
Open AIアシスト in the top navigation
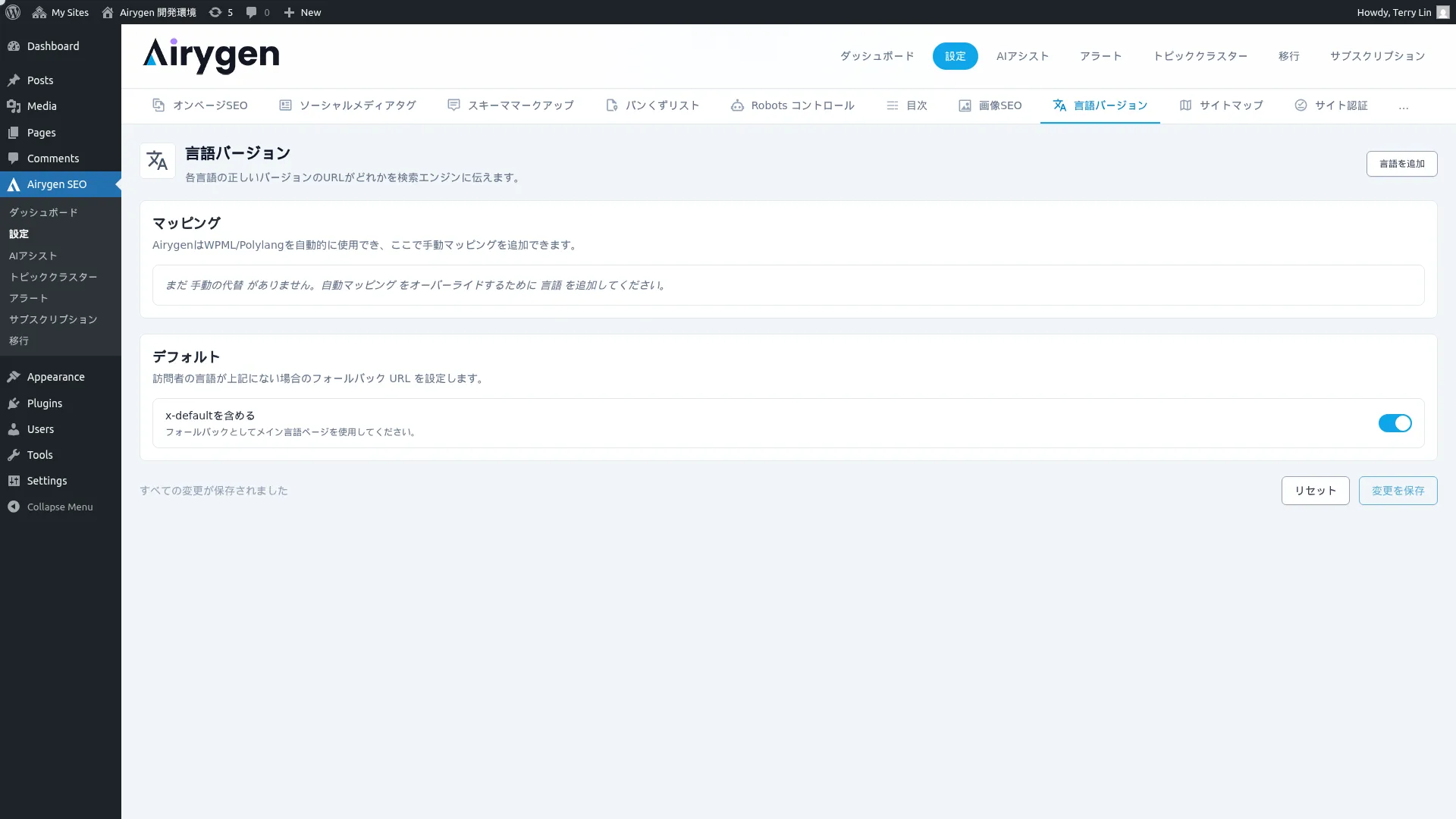tap(1022, 56)
